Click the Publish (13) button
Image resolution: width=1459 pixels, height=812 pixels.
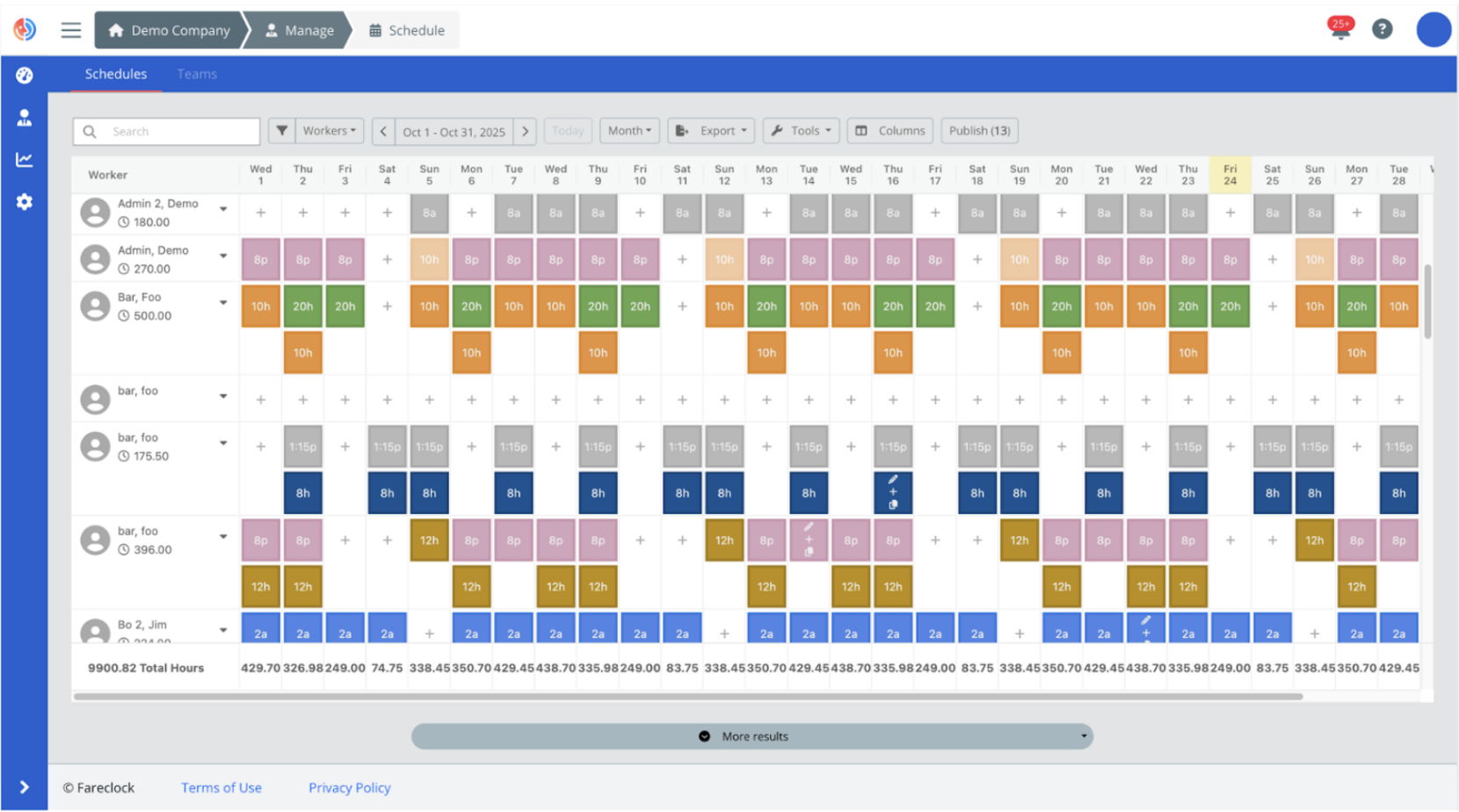(979, 130)
